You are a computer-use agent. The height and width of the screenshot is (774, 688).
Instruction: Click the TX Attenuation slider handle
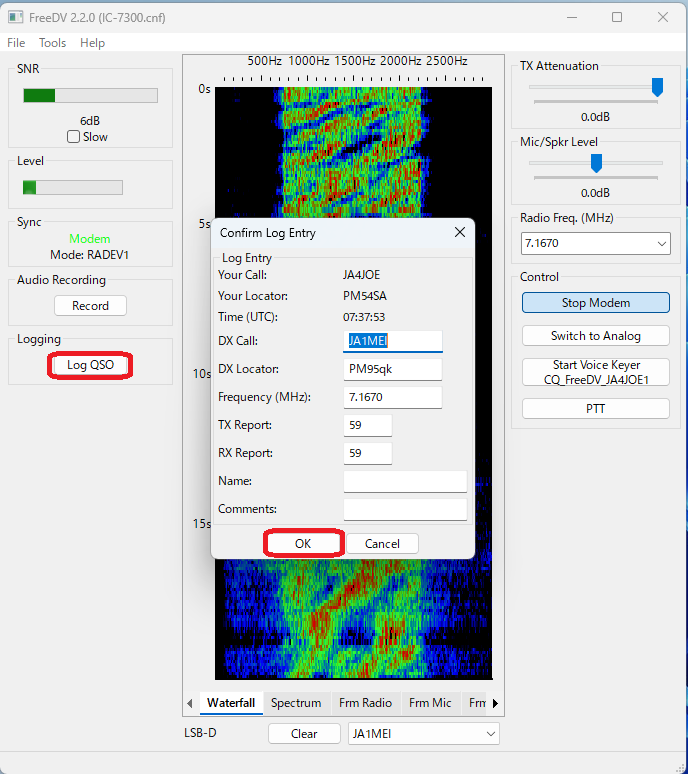tap(657, 87)
